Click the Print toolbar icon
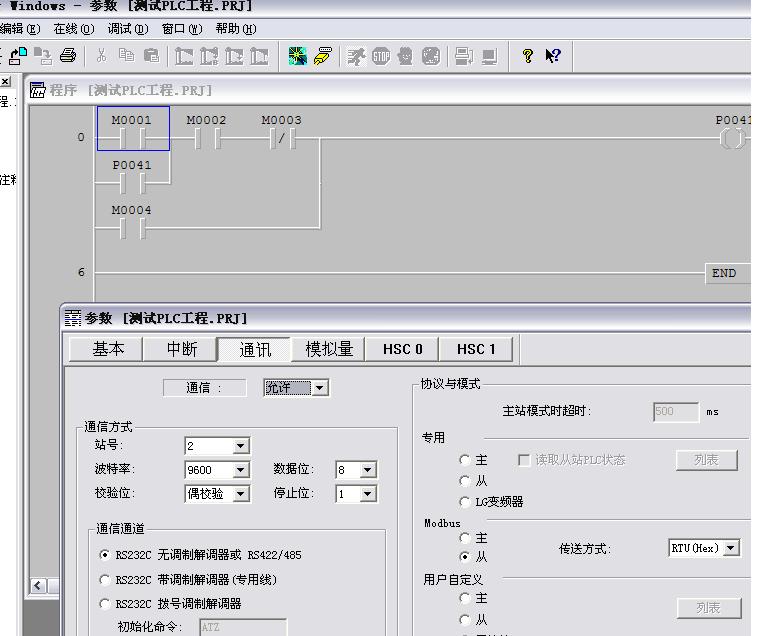The height and width of the screenshot is (636, 761). tap(68, 56)
